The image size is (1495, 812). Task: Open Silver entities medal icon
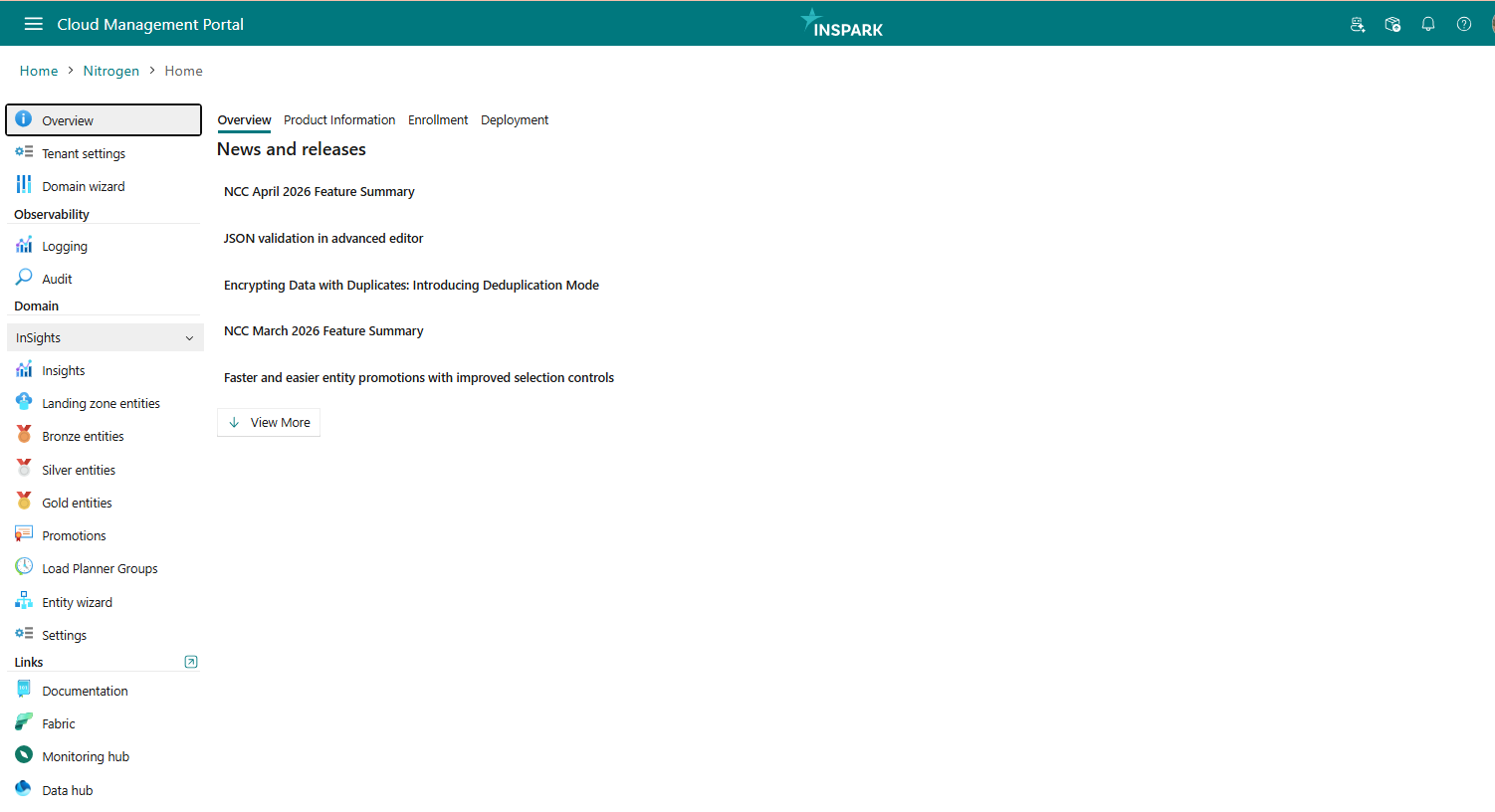click(24, 469)
